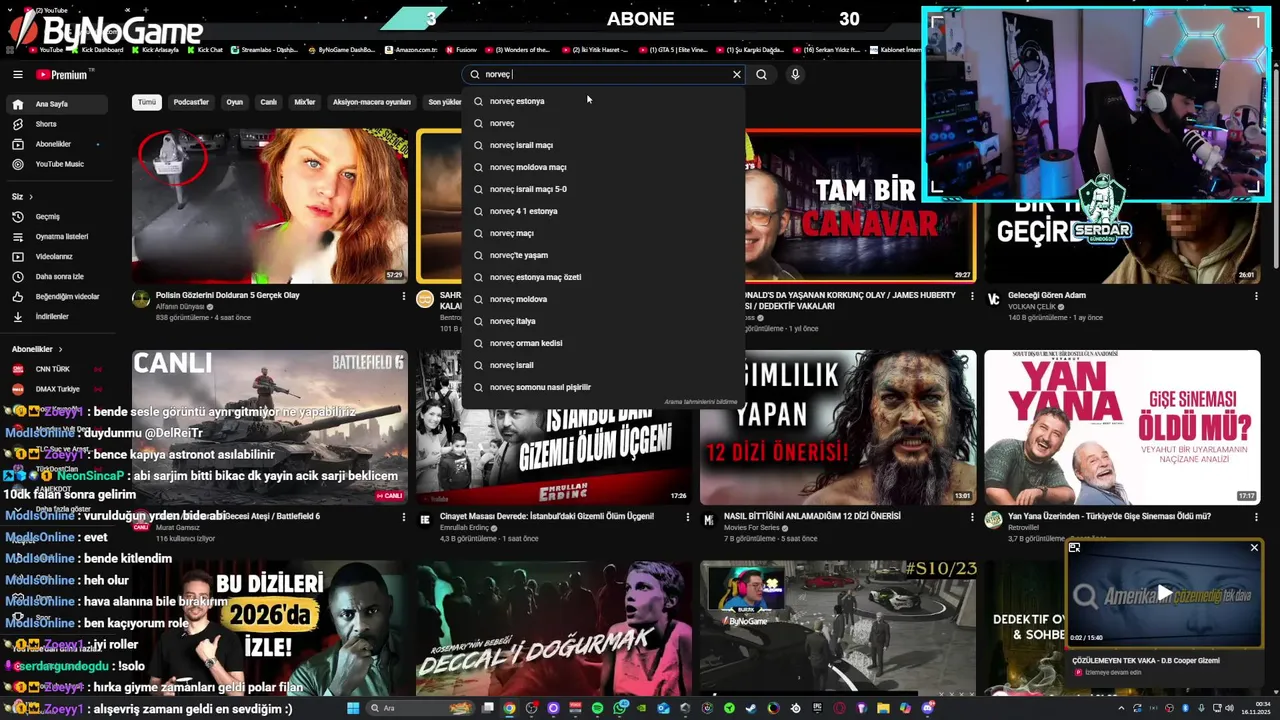1280x720 pixels.
Task: Open Daha sonra izle list
Action: point(57,276)
